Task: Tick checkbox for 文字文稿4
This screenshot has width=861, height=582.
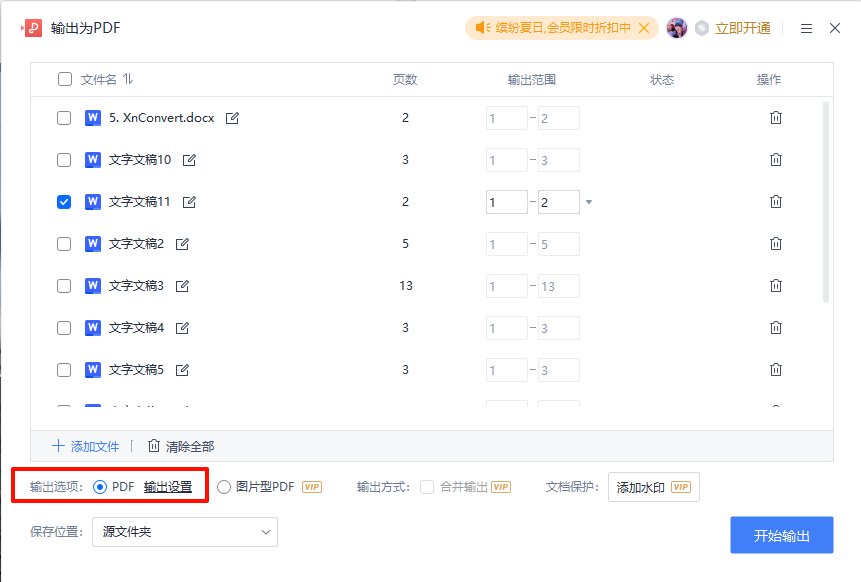Action: tap(64, 328)
